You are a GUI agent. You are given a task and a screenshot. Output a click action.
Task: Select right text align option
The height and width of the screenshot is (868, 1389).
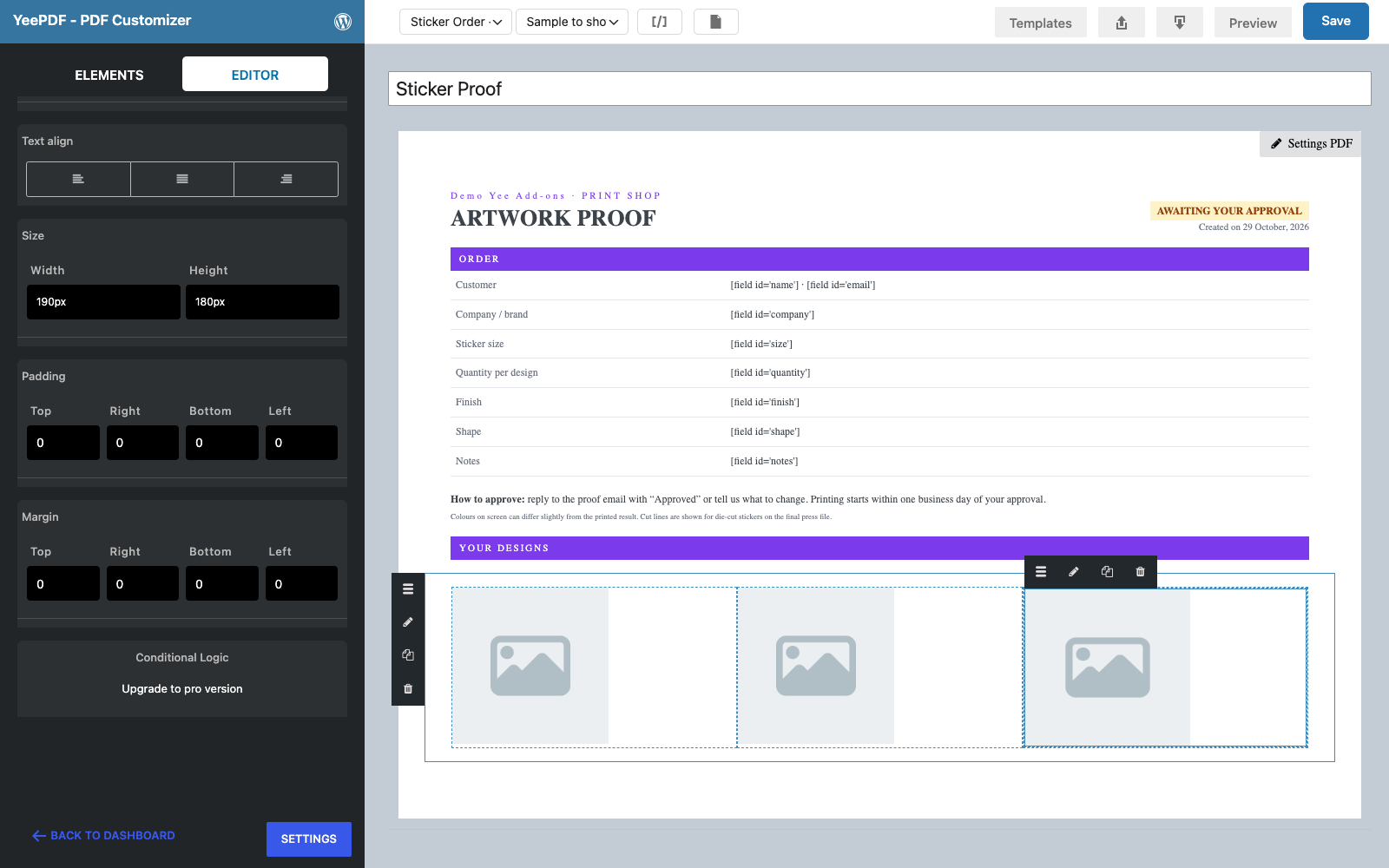(286, 179)
